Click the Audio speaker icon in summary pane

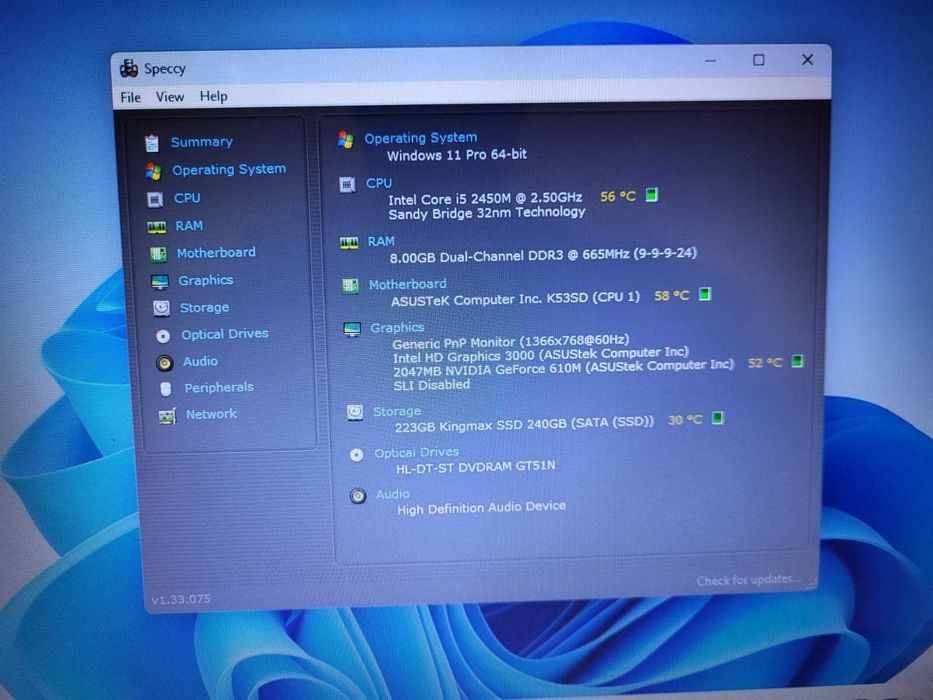(x=358, y=496)
